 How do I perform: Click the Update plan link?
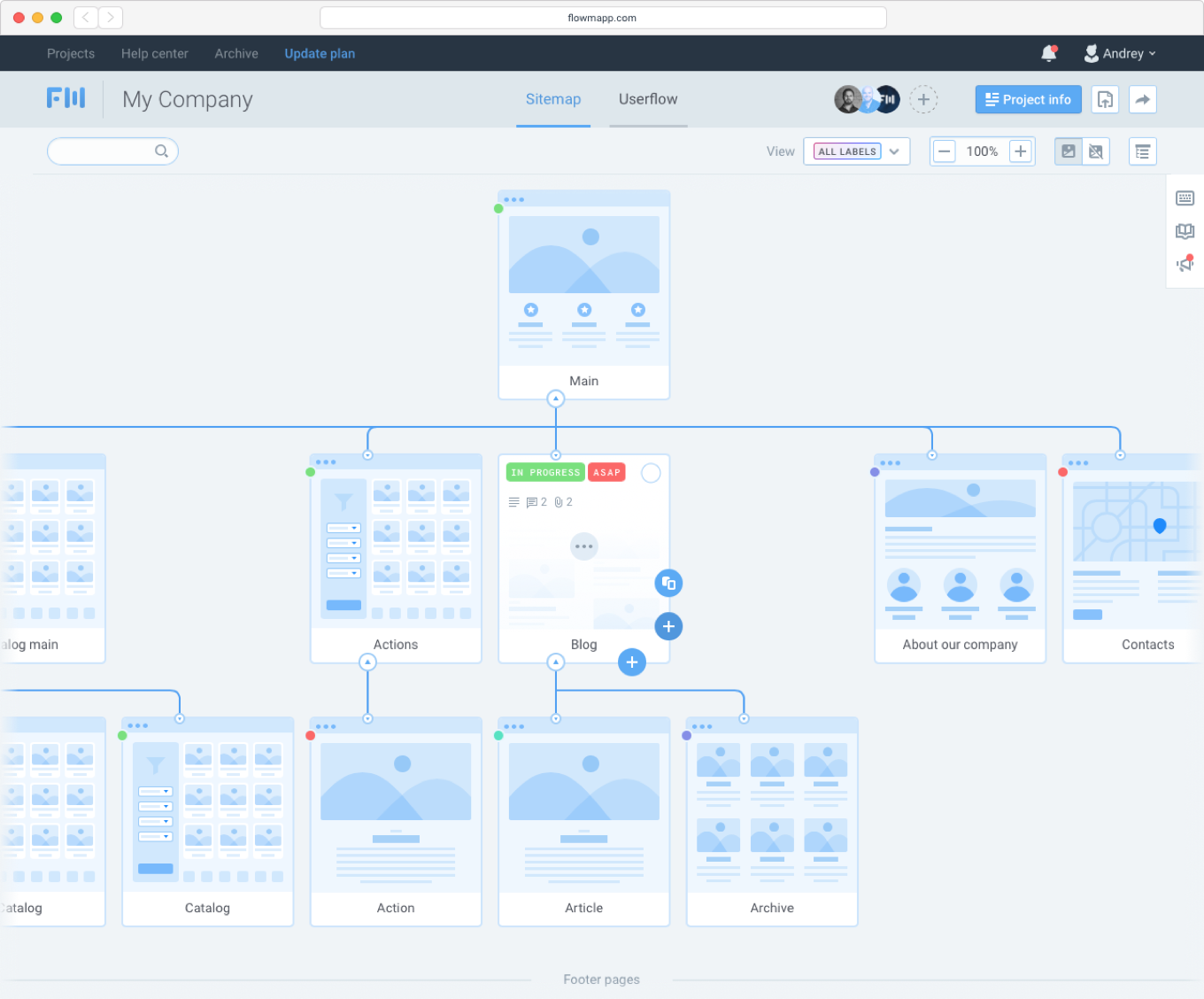click(x=320, y=53)
